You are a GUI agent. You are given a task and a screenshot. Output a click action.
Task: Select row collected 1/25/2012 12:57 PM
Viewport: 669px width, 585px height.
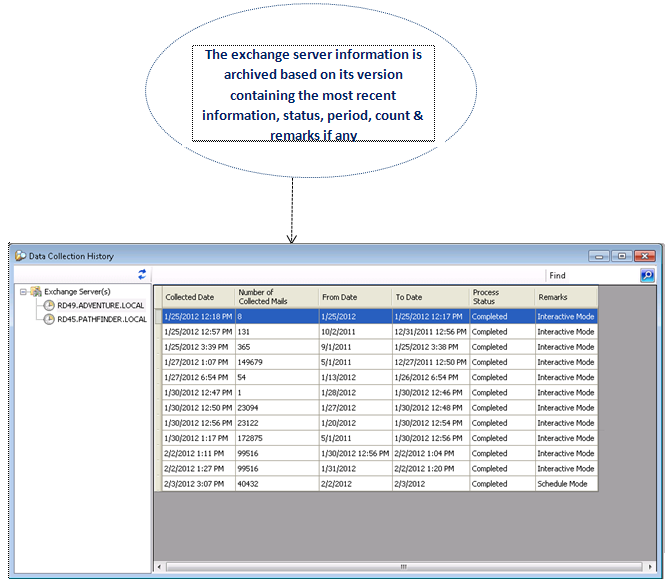coord(380,332)
